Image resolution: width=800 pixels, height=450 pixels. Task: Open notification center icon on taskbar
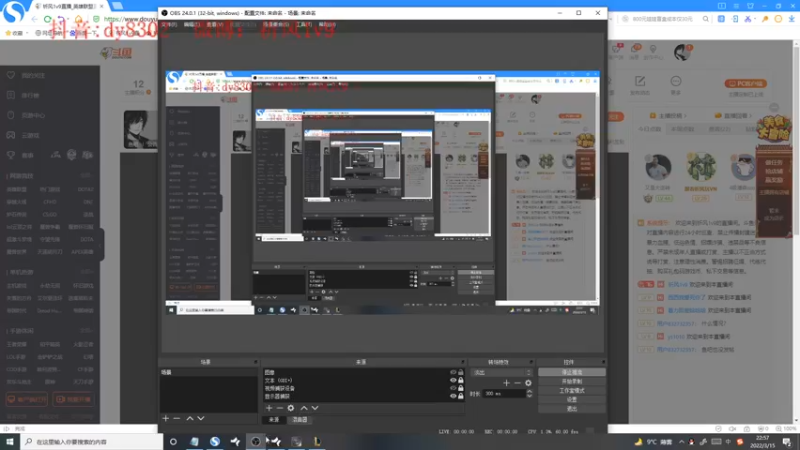coord(787,442)
